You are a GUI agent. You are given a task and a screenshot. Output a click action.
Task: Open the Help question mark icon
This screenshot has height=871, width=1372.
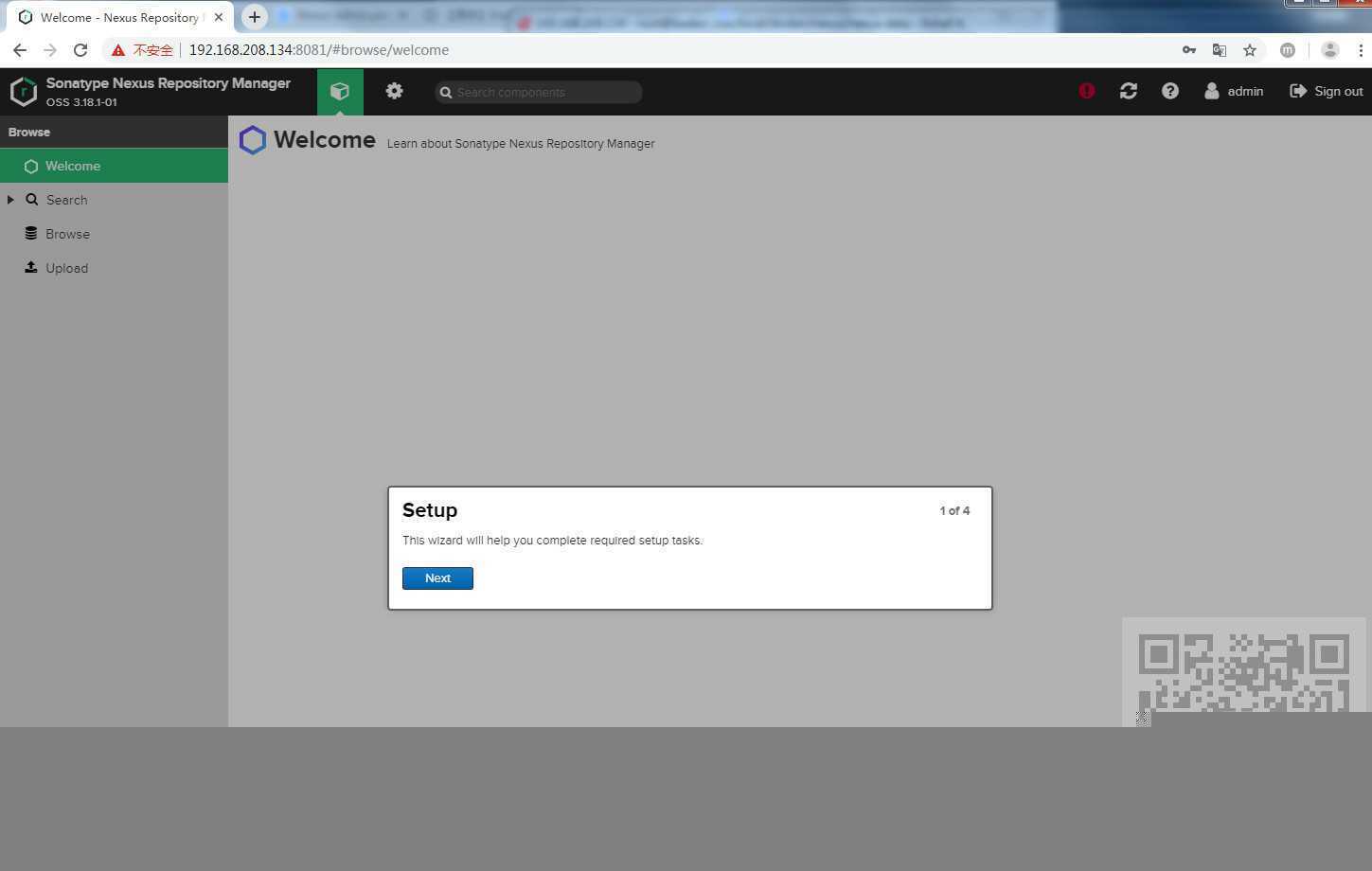point(1170,91)
